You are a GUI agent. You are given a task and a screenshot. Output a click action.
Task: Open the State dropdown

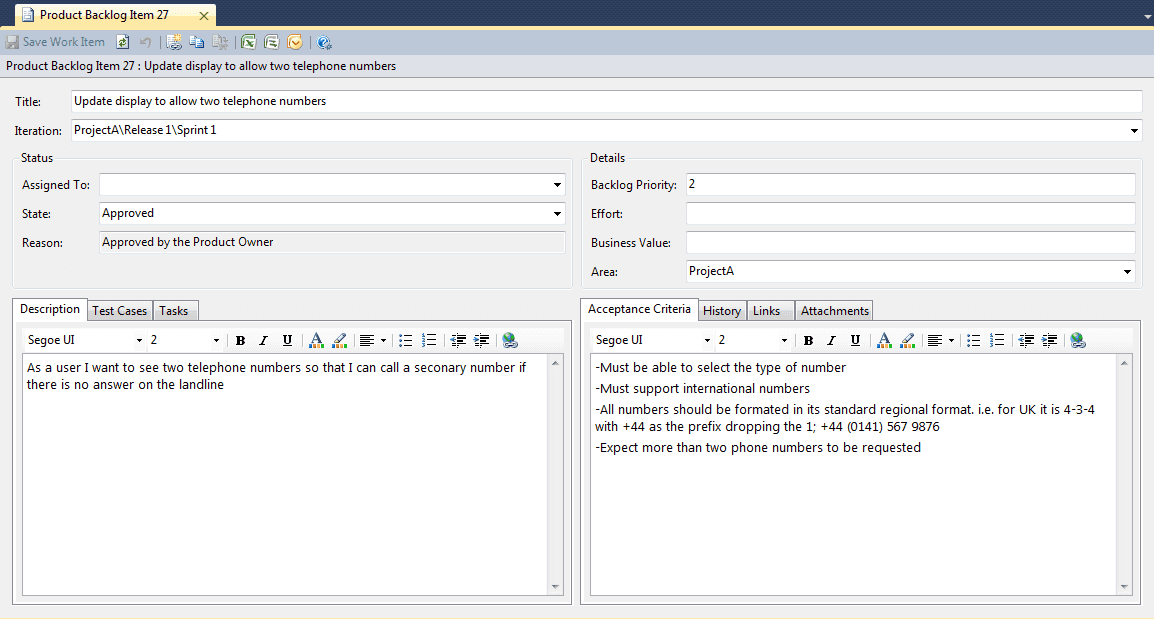[x=557, y=214]
